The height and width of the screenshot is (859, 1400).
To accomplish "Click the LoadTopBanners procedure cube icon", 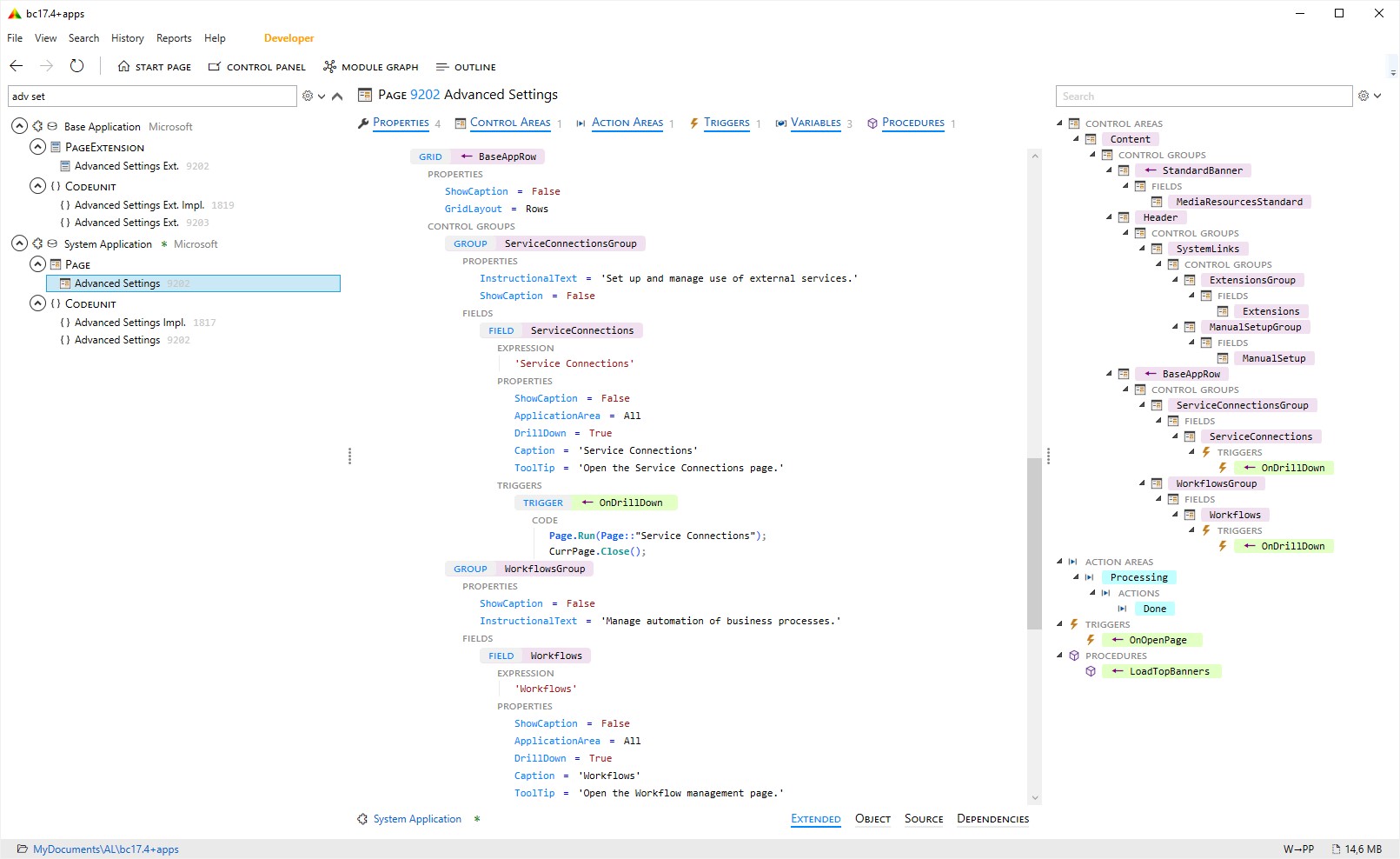I will (1091, 671).
